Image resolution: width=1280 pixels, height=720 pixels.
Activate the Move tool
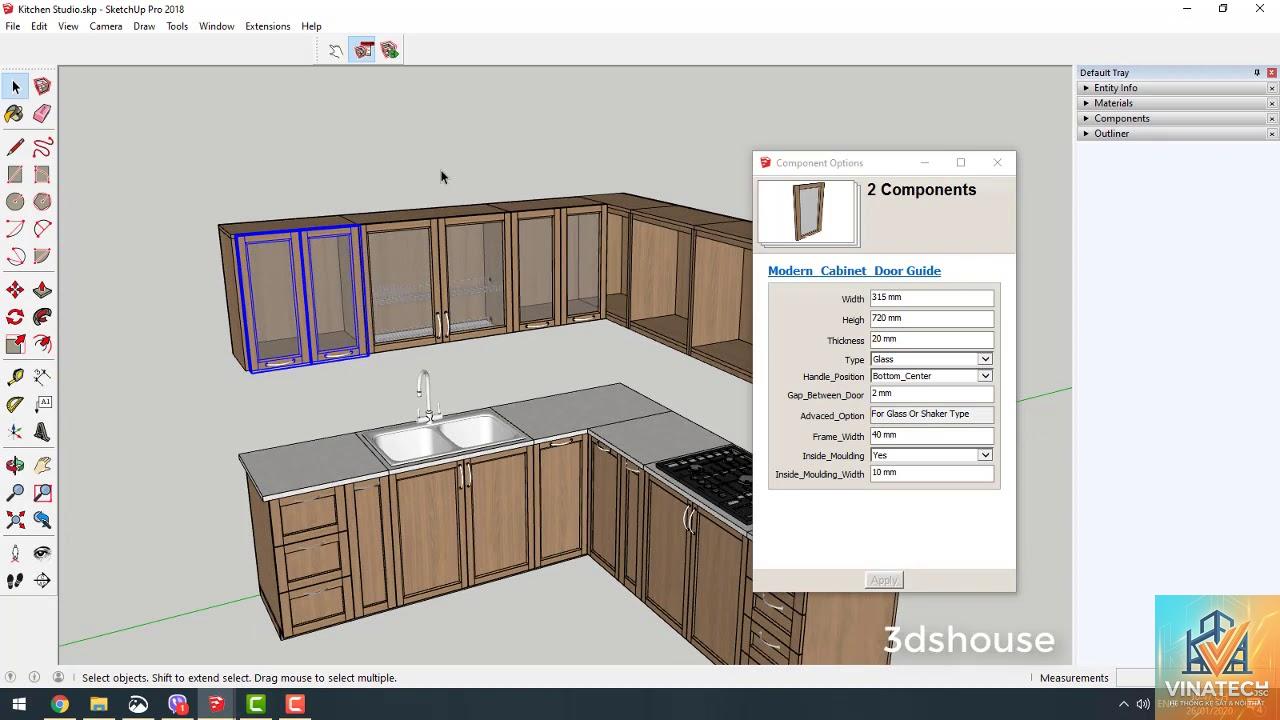[x=15, y=290]
